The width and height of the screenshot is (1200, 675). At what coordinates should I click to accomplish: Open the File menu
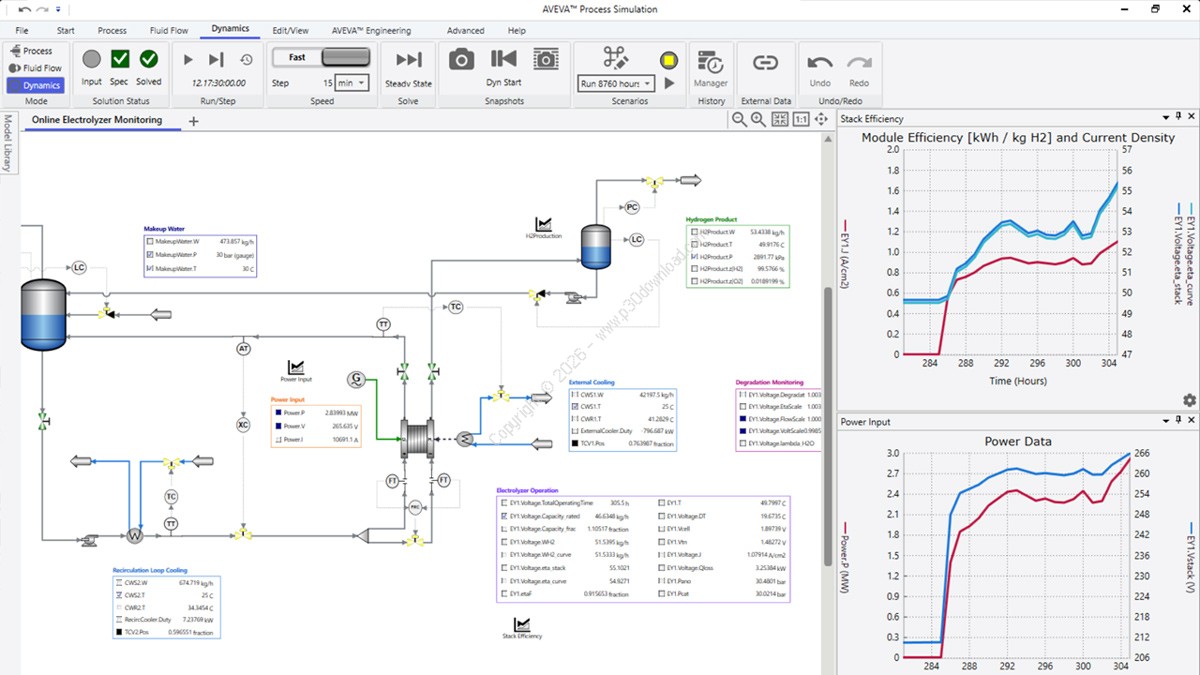click(x=22, y=31)
